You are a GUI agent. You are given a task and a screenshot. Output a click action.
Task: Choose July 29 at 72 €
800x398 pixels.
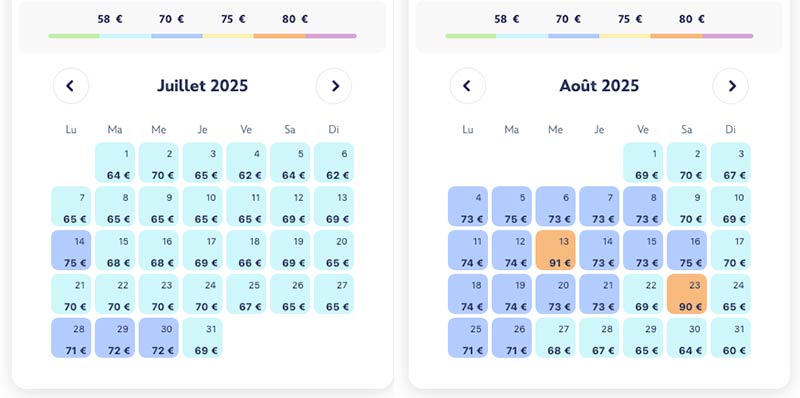115,338
